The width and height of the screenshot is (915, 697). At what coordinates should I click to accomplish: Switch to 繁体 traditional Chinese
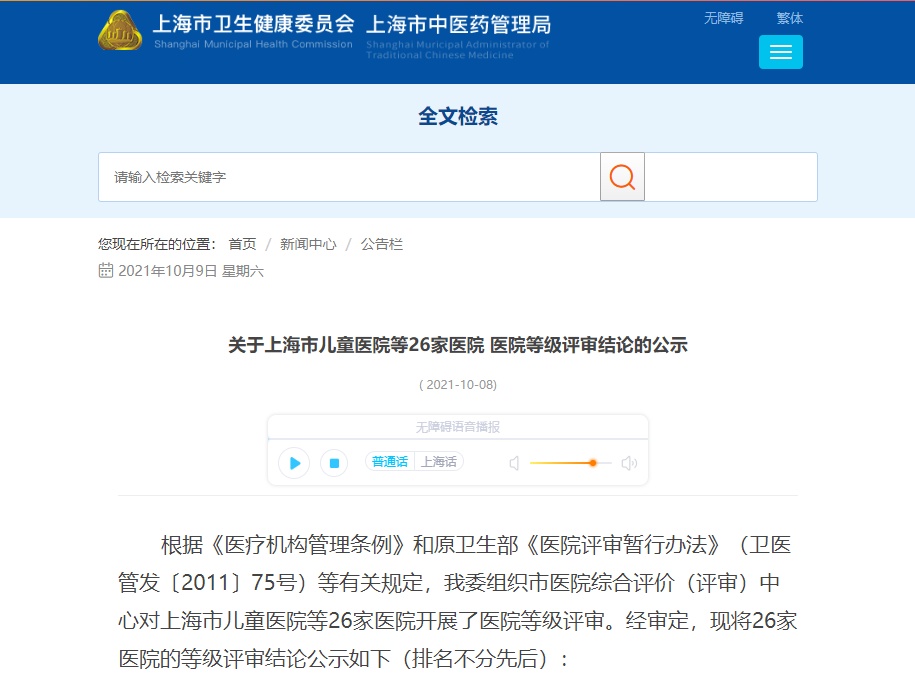coord(790,18)
